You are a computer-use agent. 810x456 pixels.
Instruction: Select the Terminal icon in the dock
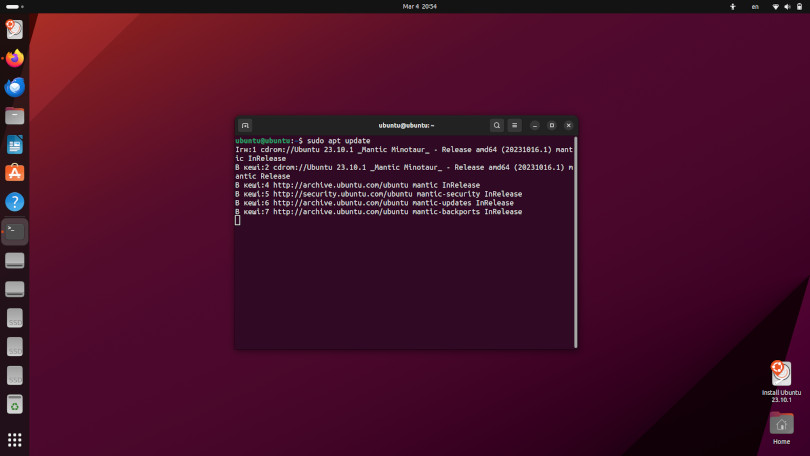[14, 231]
